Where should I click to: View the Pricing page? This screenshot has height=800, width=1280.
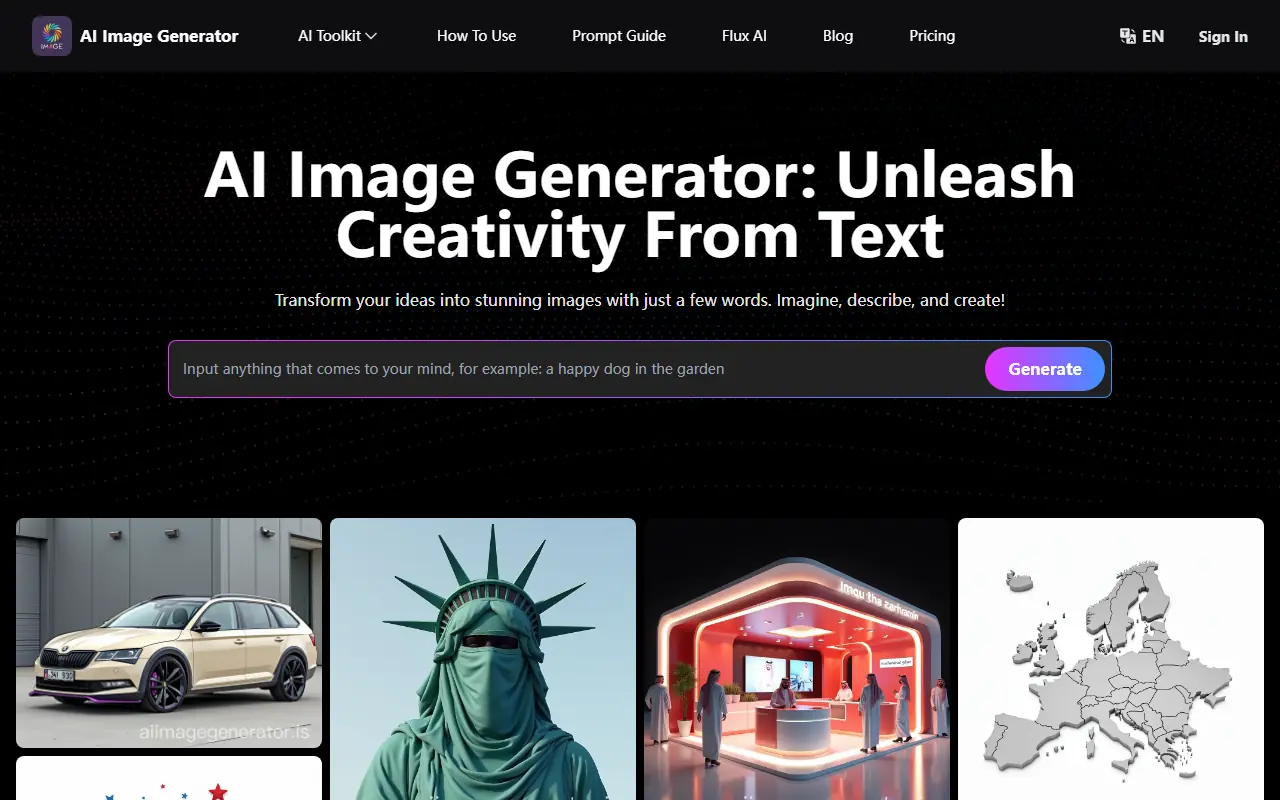tap(931, 35)
